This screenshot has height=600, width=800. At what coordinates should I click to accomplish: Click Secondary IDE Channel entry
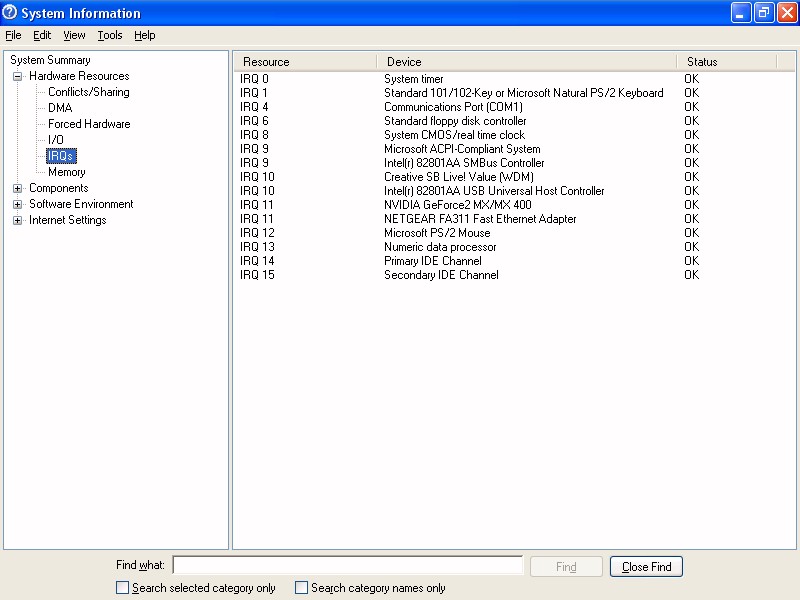click(441, 275)
